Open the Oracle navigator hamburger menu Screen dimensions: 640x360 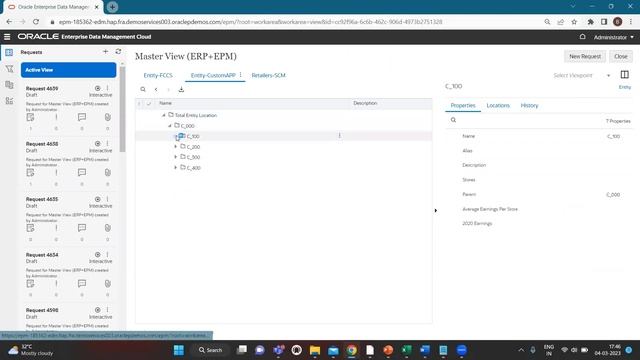pos(7,37)
